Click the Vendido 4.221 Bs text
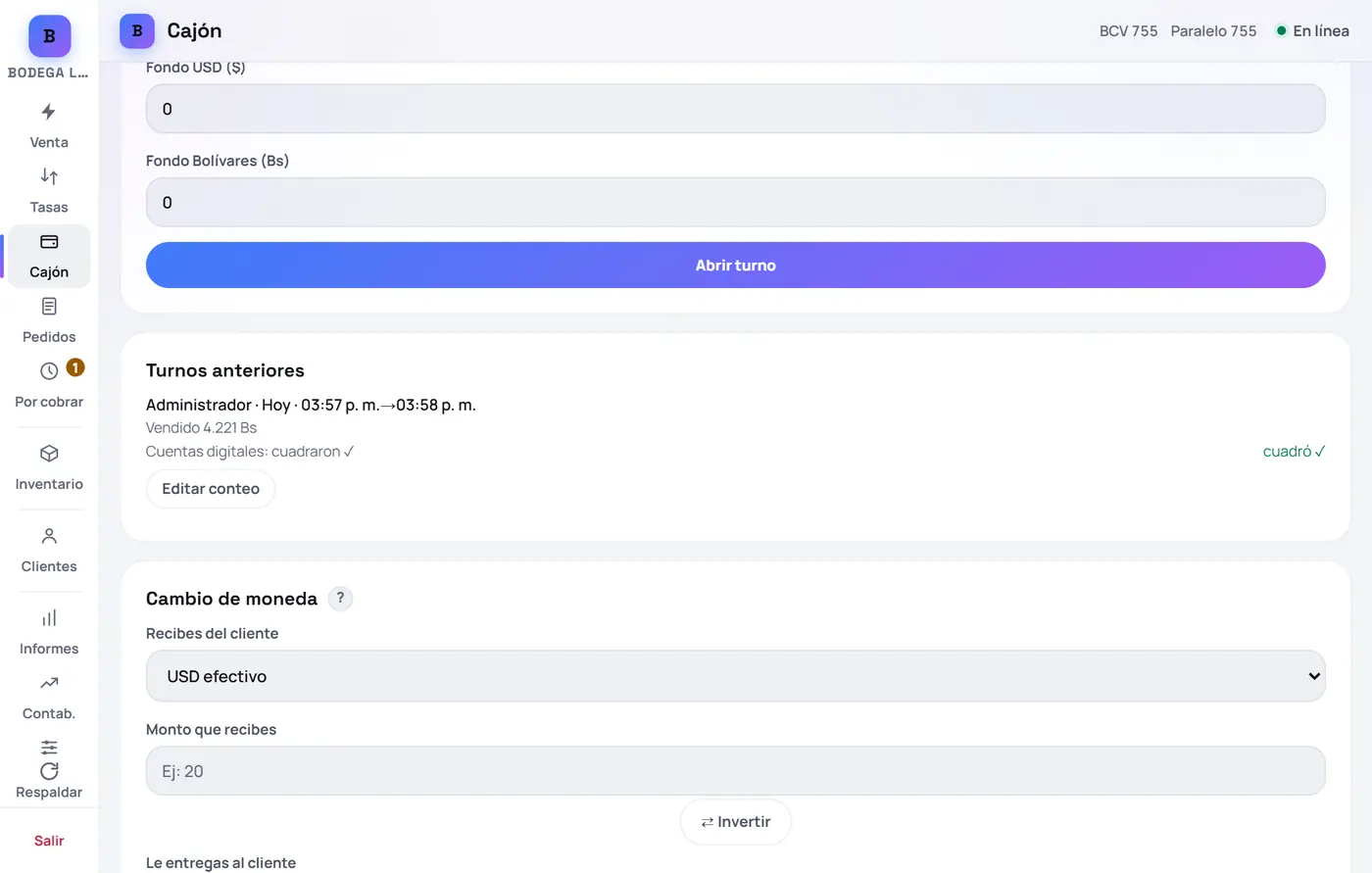1372x873 pixels. pyautogui.click(x=201, y=428)
